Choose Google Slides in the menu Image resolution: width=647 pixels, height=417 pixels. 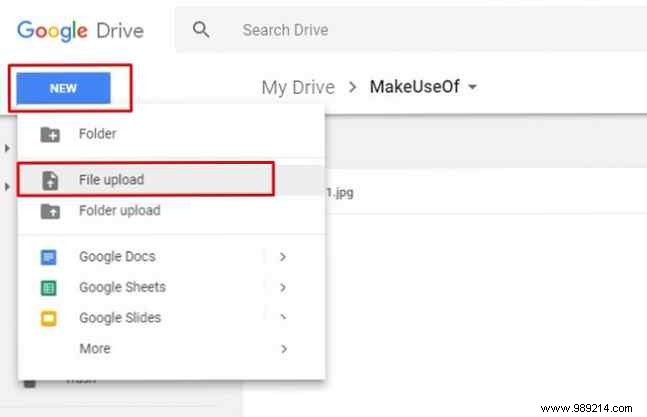point(171,318)
